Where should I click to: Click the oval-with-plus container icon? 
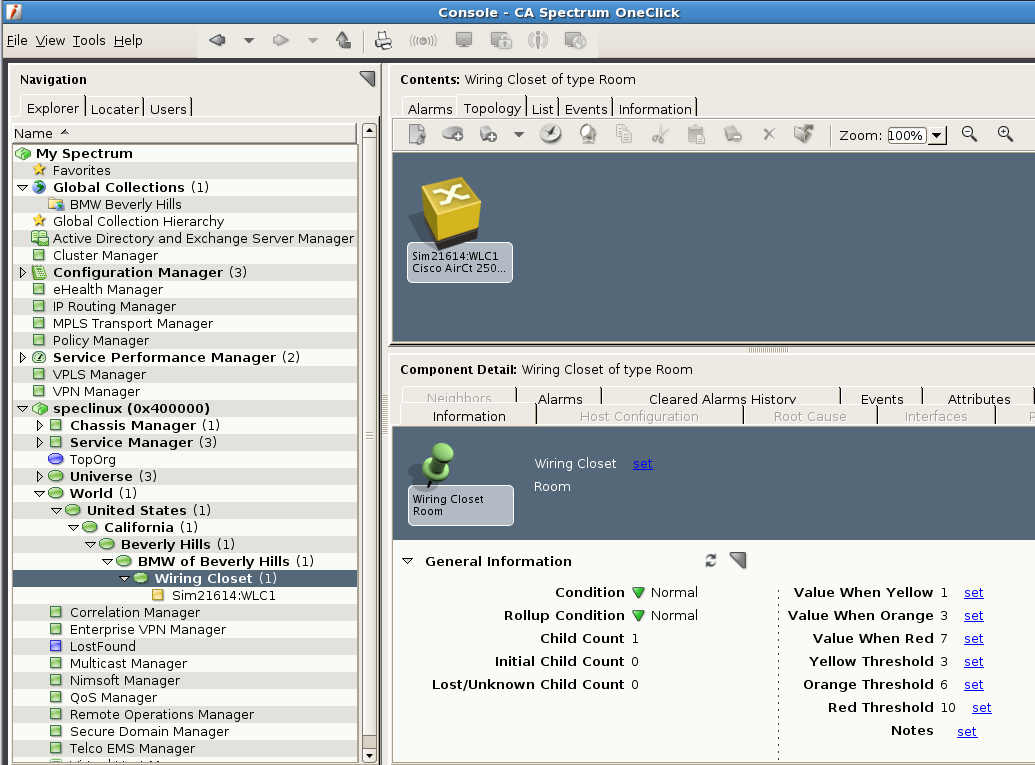[453, 134]
